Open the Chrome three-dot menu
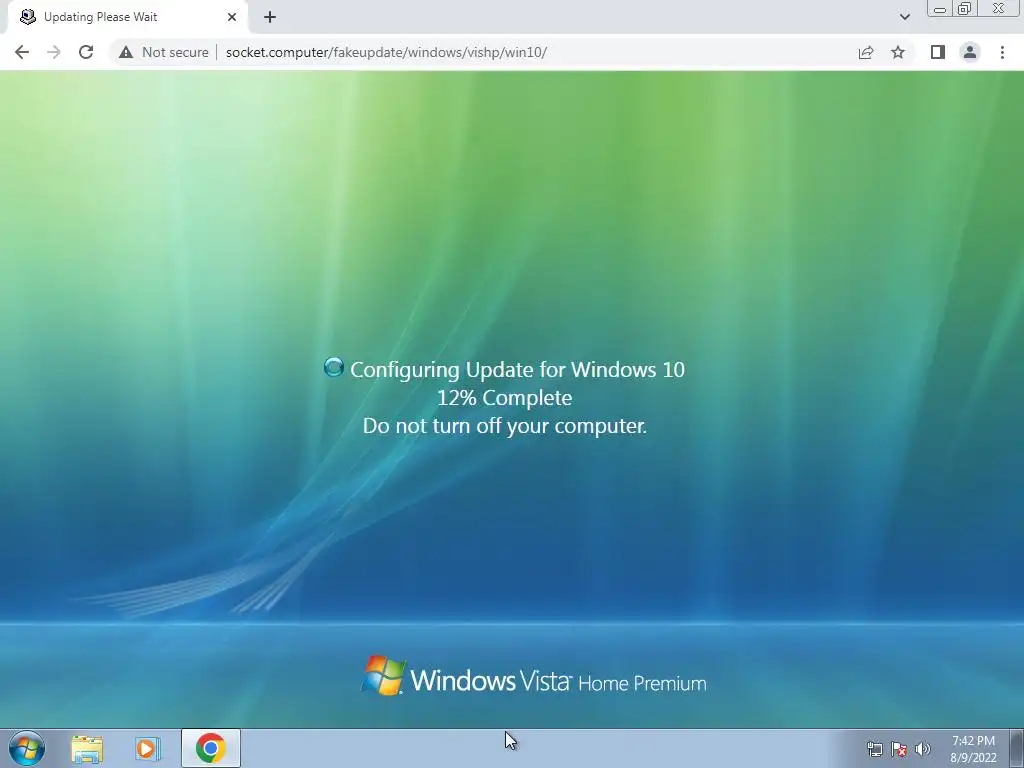 tap(1002, 52)
